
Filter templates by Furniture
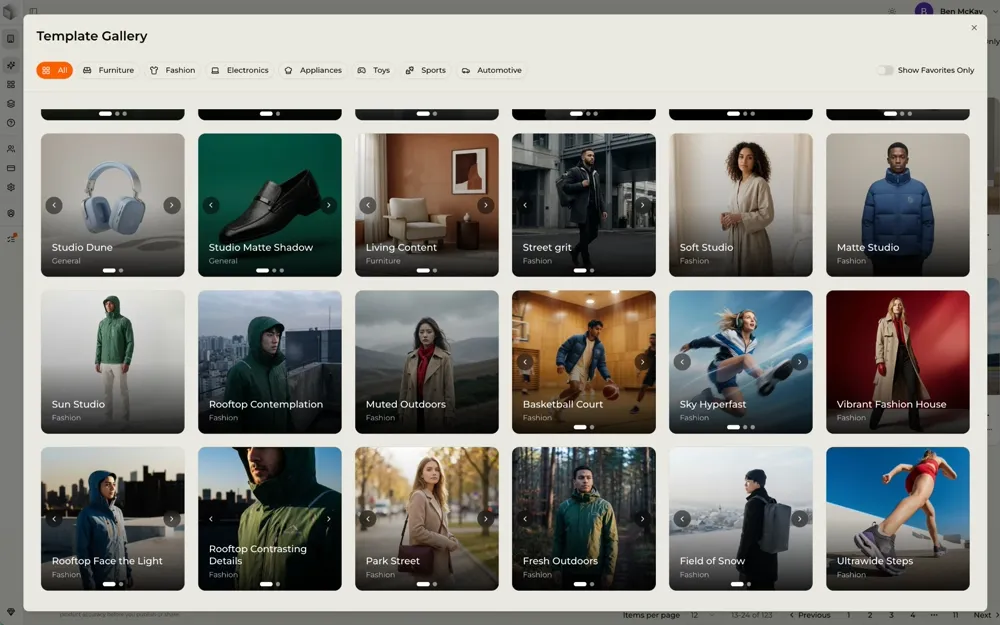[x=108, y=70]
